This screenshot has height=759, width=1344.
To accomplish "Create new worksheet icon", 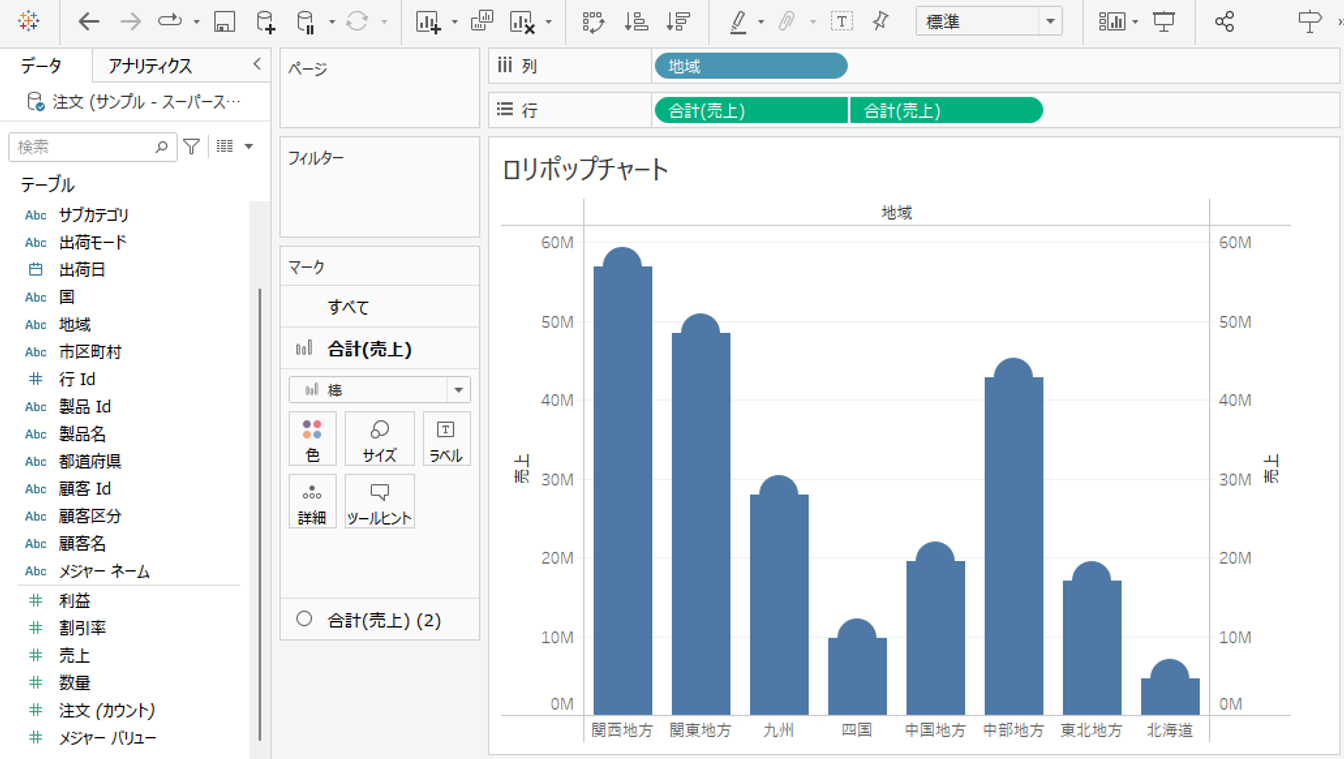I will pos(428,21).
